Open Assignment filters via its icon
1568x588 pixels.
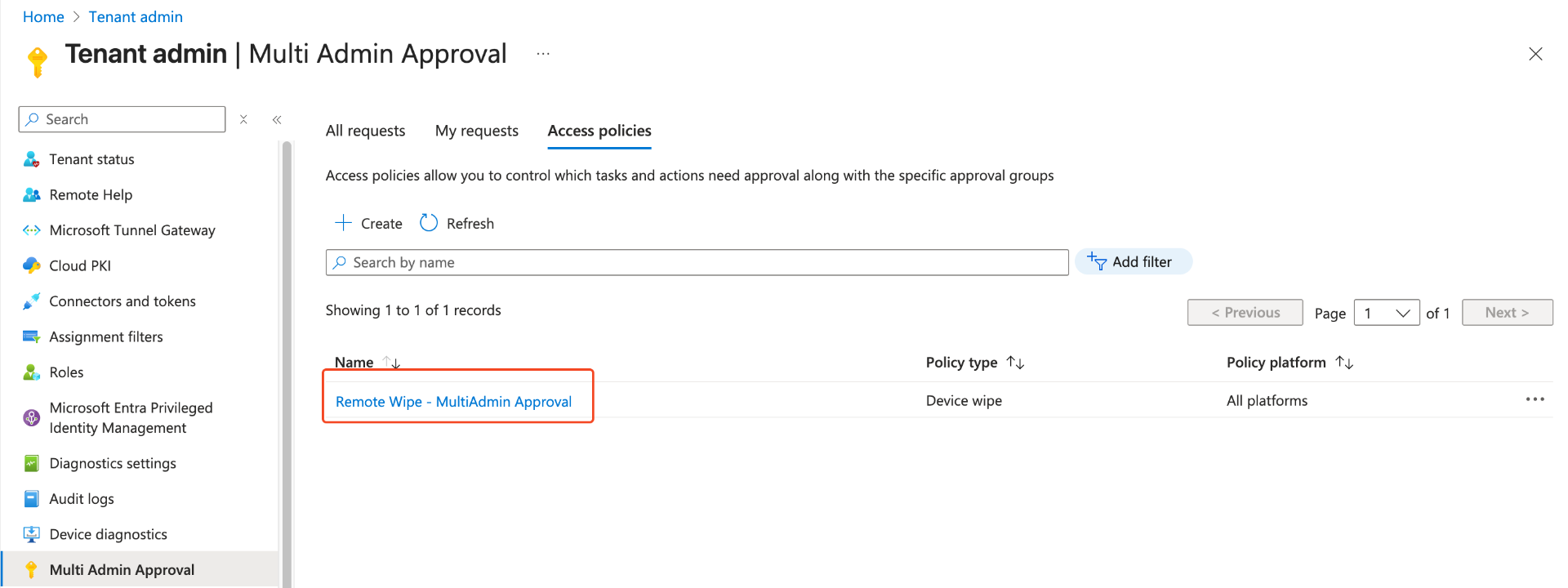(x=31, y=336)
